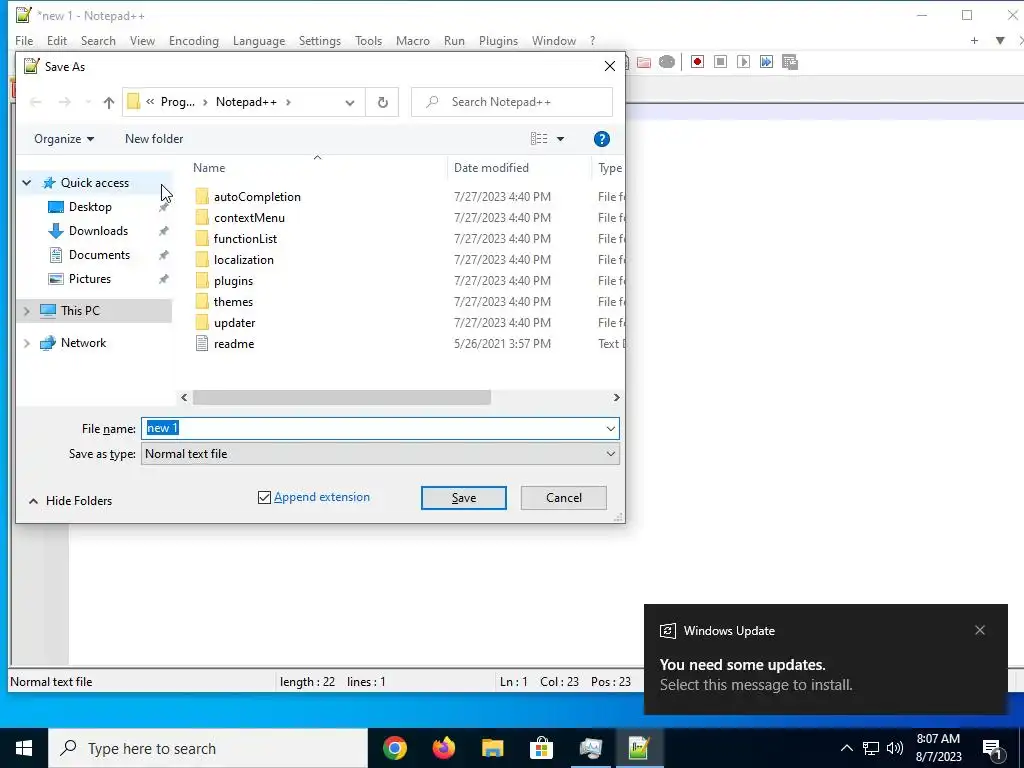Open previous locations dropdown in address bar
This screenshot has width=1024, height=768.
[x=350, y=103]
